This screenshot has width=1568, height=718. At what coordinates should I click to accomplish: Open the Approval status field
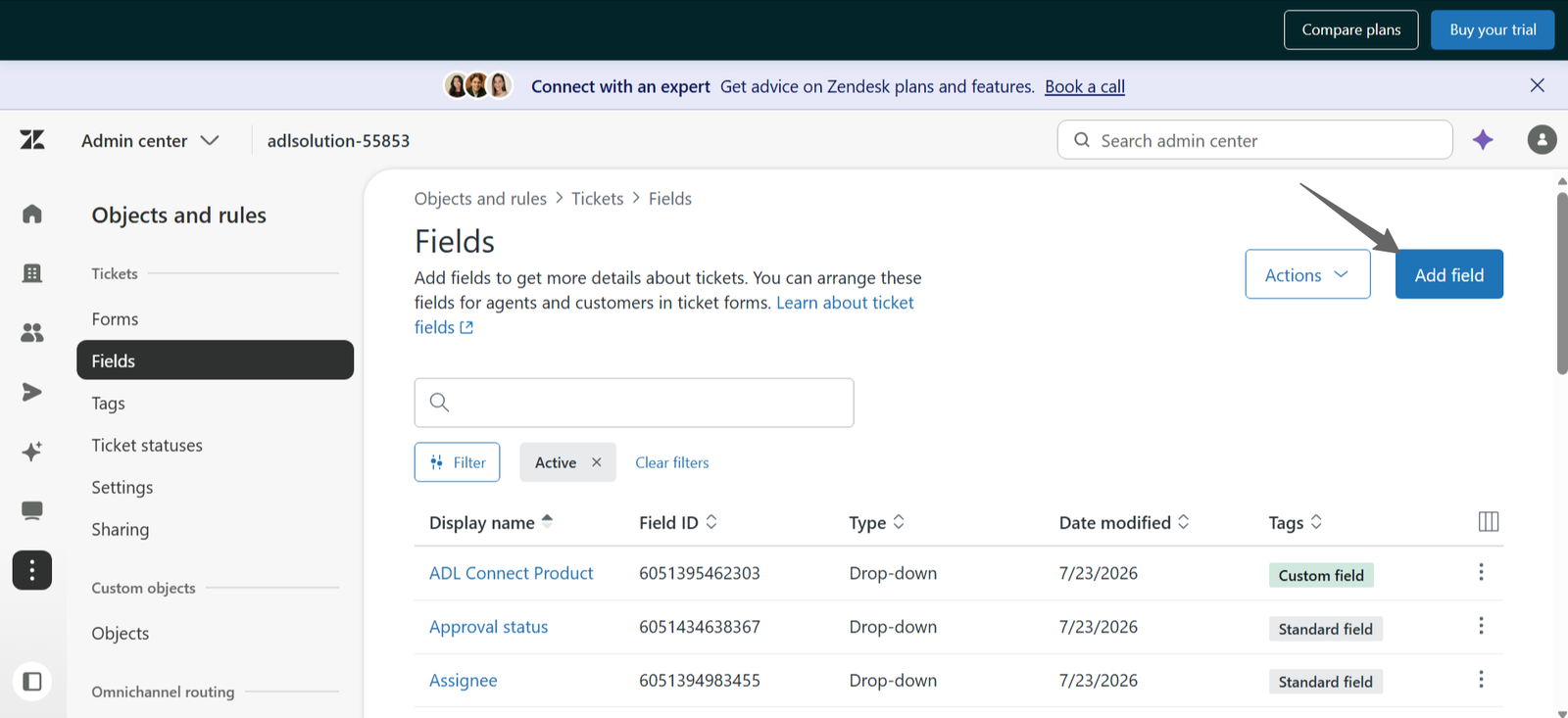point(488,627)
